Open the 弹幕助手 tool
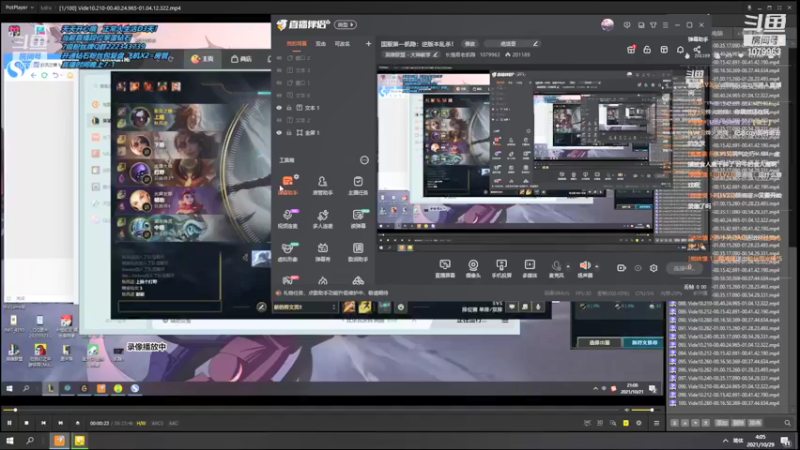800x450 pixels. pyautogui.click(x=288, y=185)
